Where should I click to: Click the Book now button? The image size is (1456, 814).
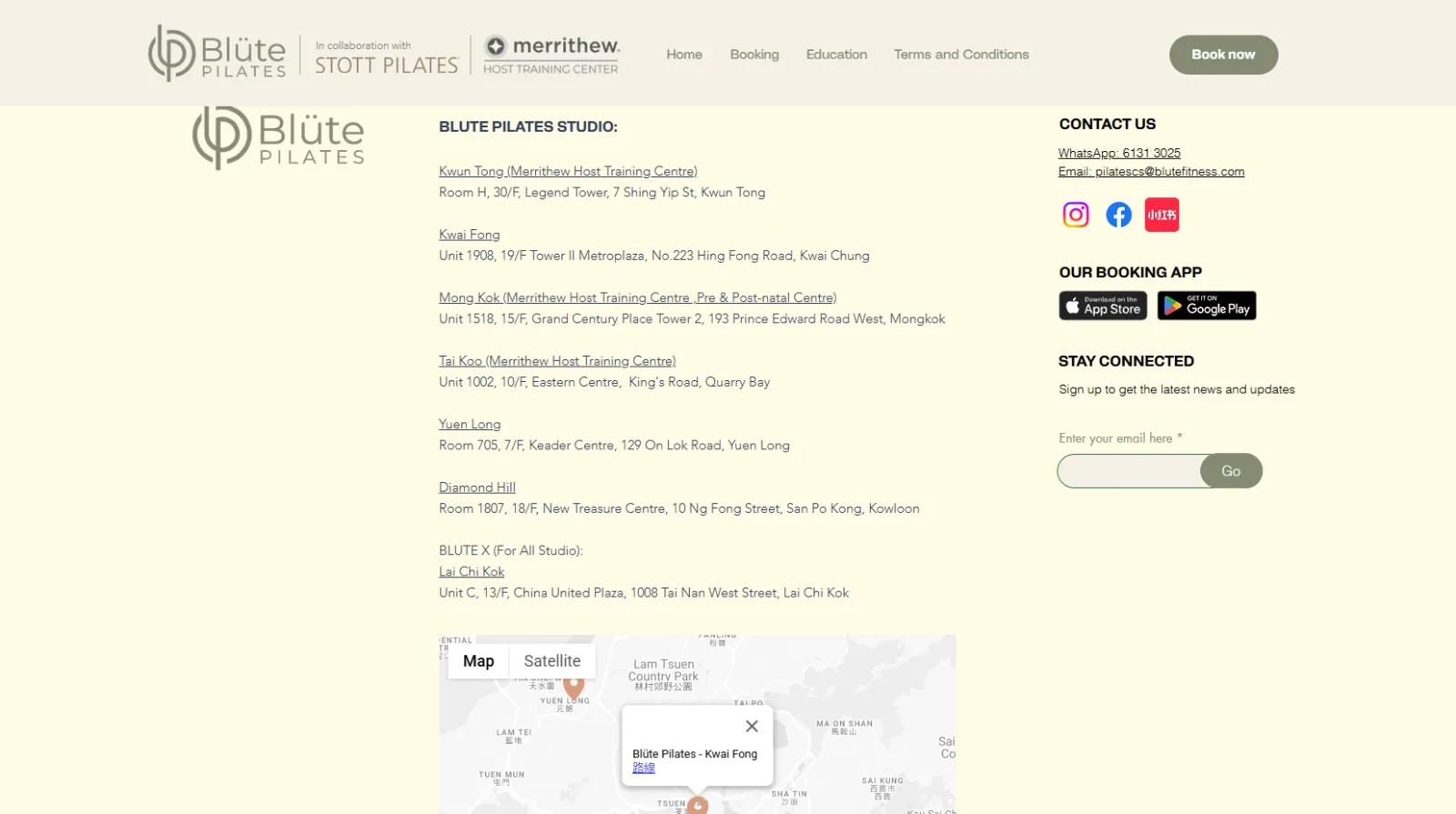tap(1224, 55)
